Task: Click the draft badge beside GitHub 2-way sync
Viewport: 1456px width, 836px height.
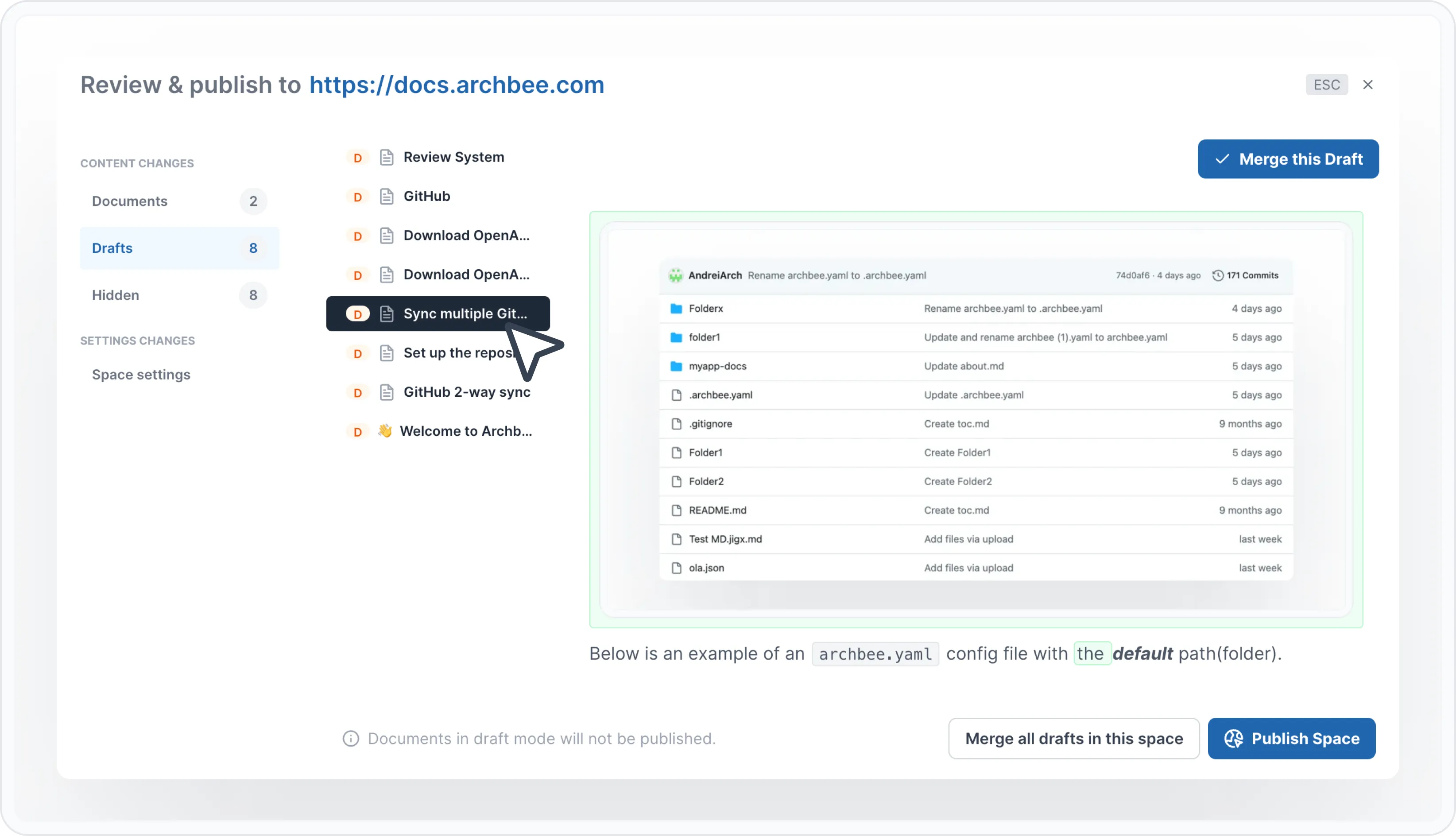Action: click(x=358, y=392)
